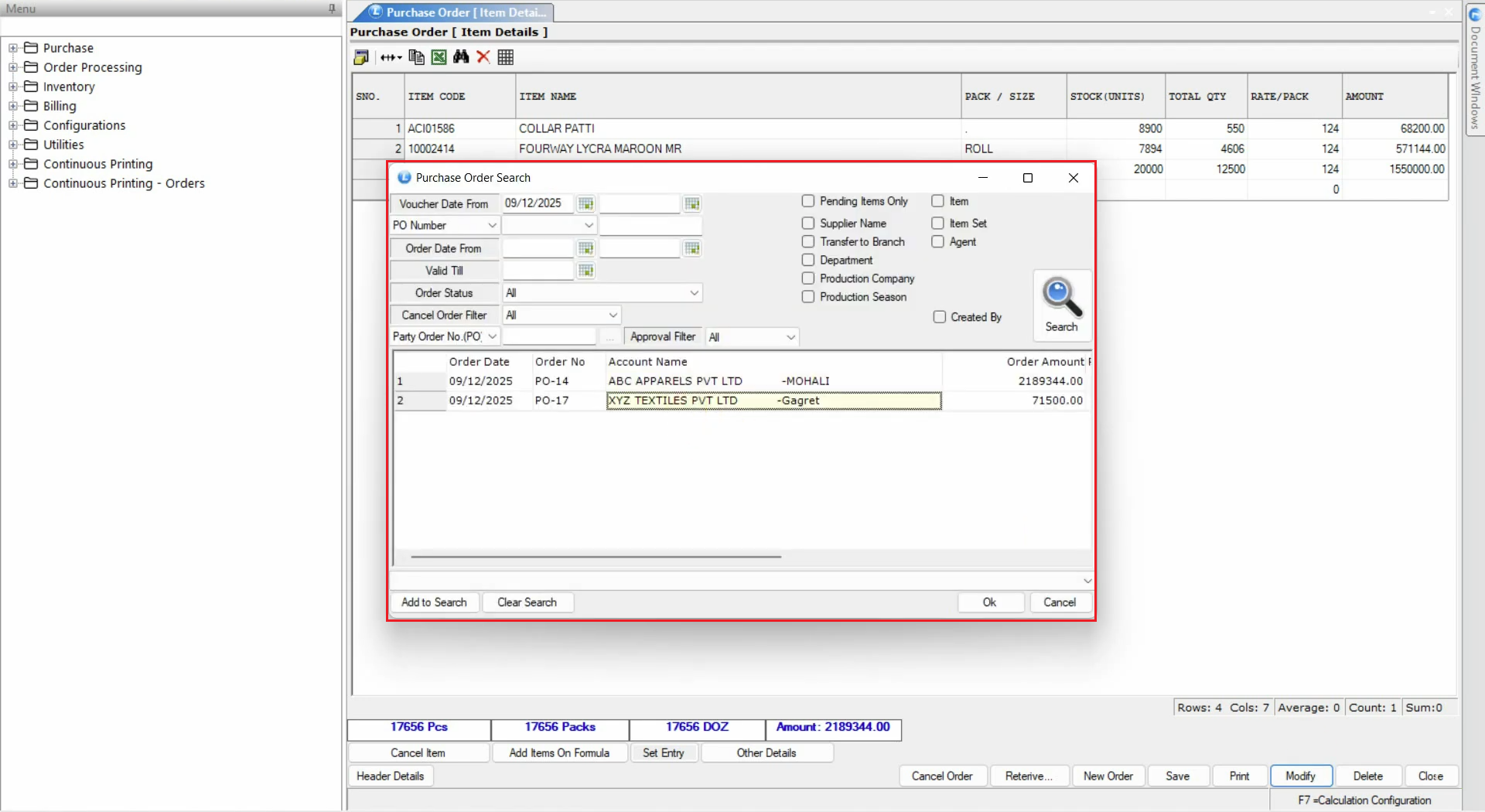Enable the Pending Items Only checkbox

pos(808,201)
